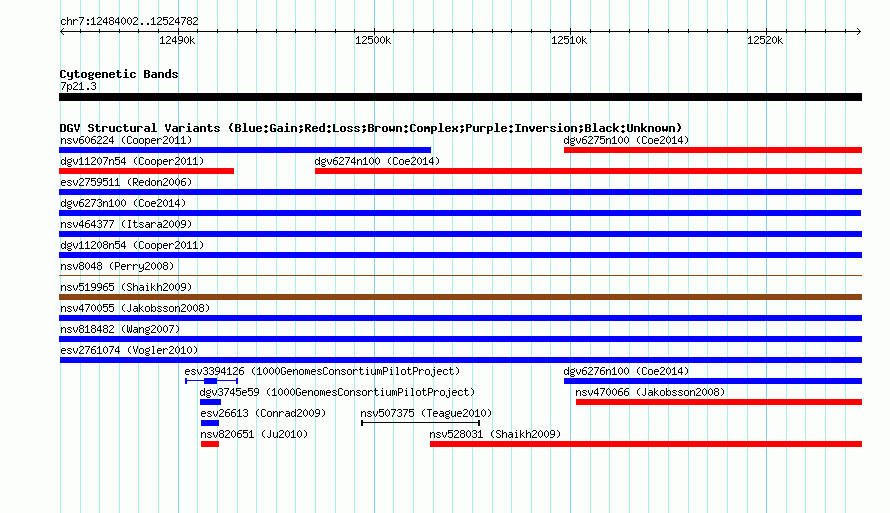Open the dgv6274n100 (Coe2014) variant bar
Image resolution: width=890 pixels, height=513 pixels.
click(x=589, y=171)
